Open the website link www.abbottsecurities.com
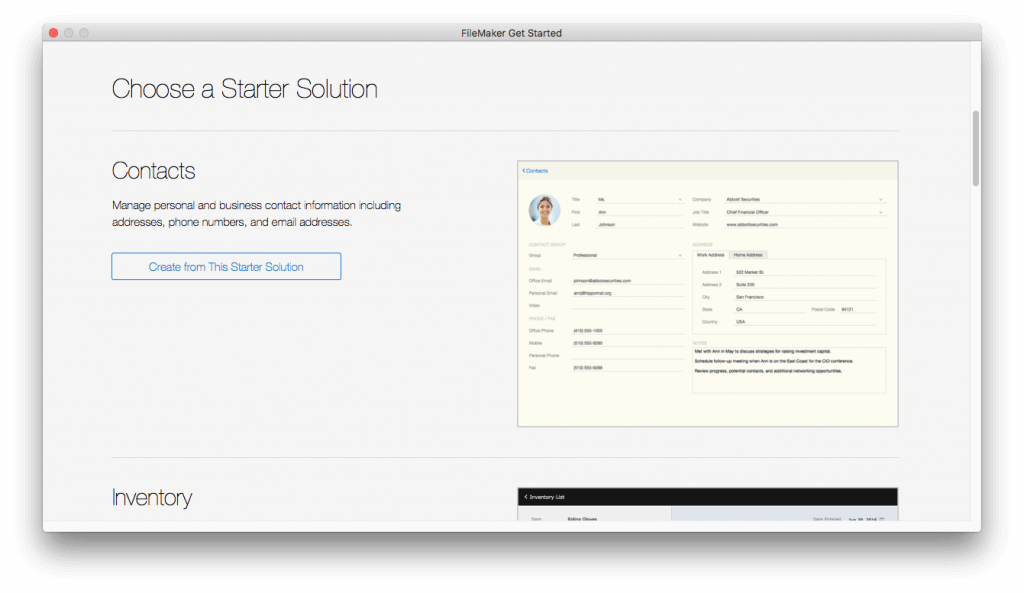 coord(752,224)
